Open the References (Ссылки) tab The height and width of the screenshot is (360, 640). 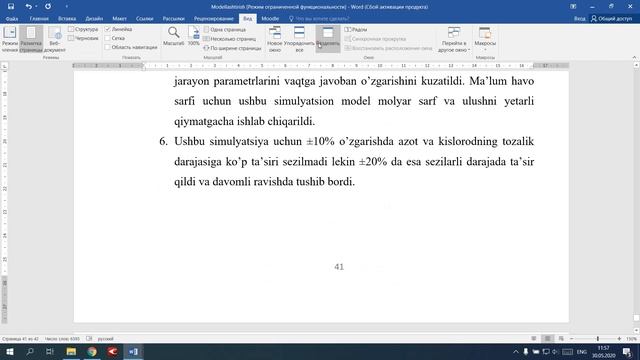pyautogui.click(x=144, y=18)
